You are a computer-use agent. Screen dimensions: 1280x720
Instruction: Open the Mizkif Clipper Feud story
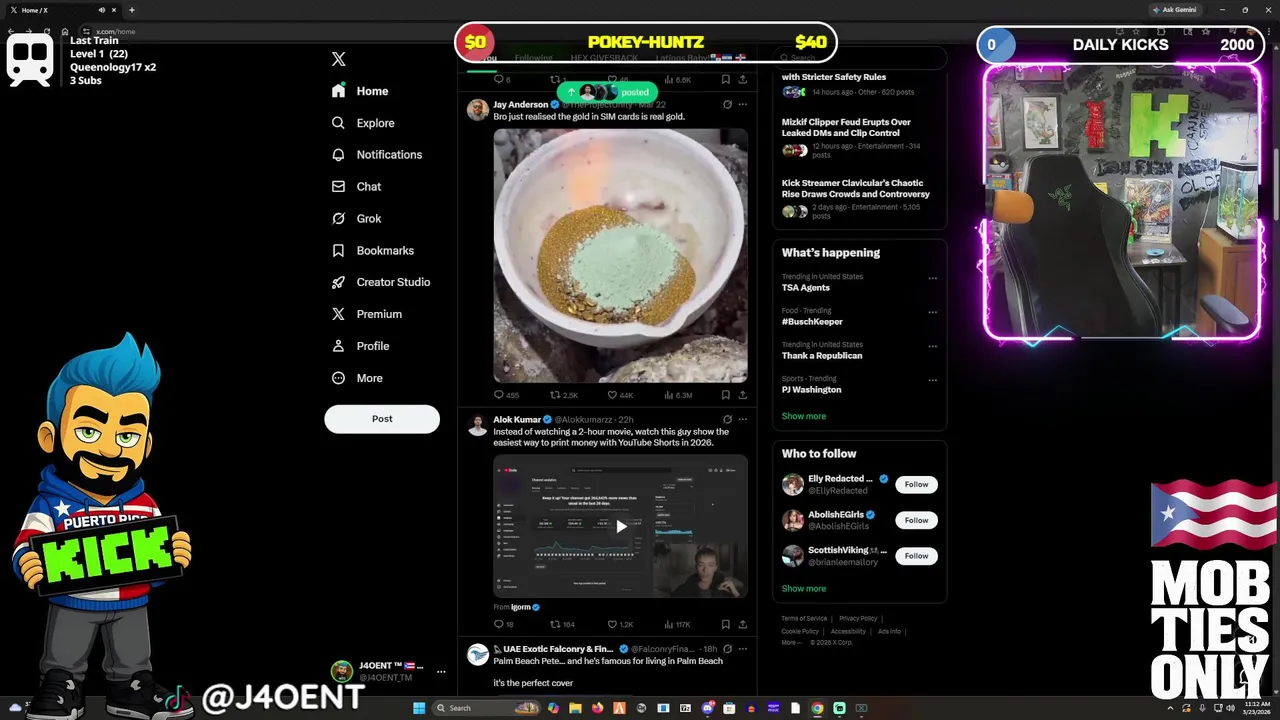coord(859,138)
